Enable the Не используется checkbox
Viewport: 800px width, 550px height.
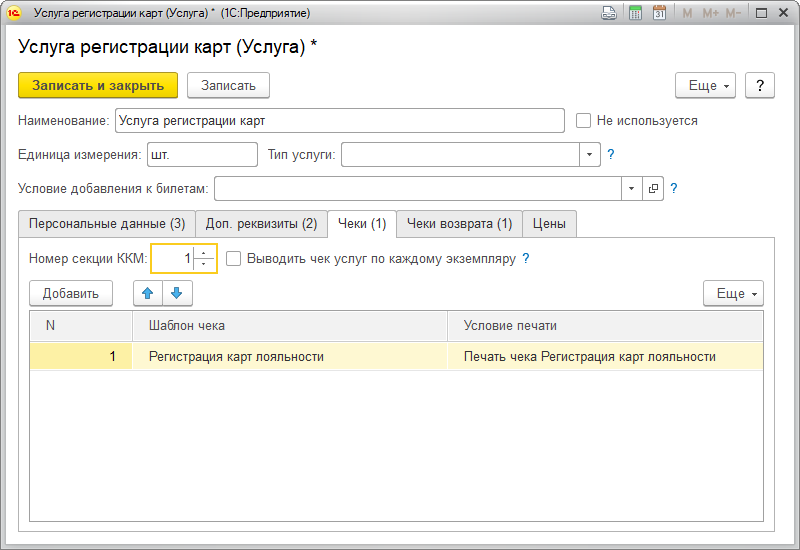pos(584,121)
